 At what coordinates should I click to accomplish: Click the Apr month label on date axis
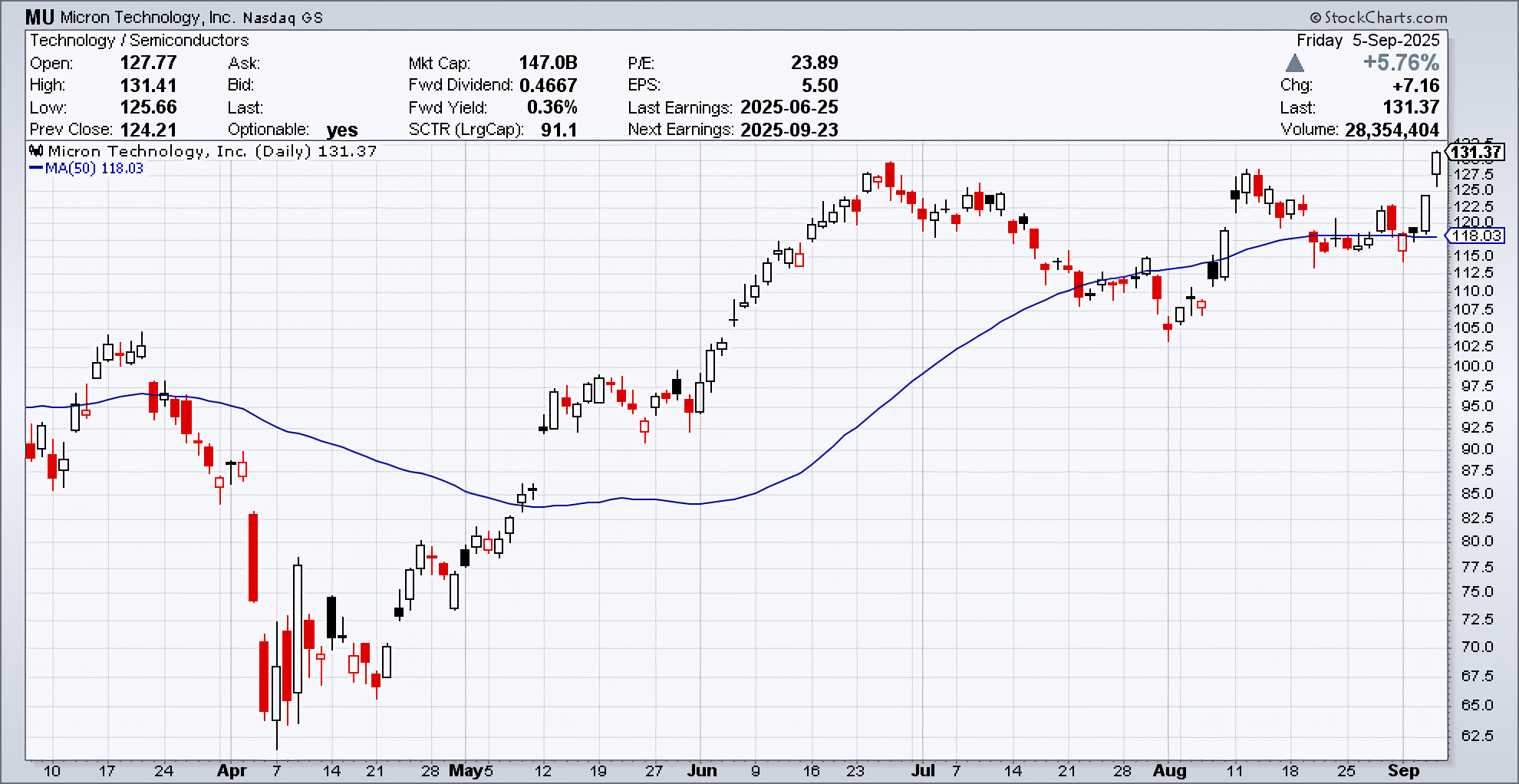[232, 771]
